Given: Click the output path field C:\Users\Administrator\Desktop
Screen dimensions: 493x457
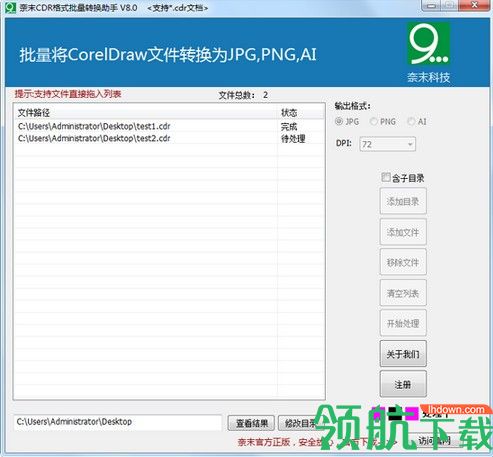Looking at the screenshot, I should point(118,422).
